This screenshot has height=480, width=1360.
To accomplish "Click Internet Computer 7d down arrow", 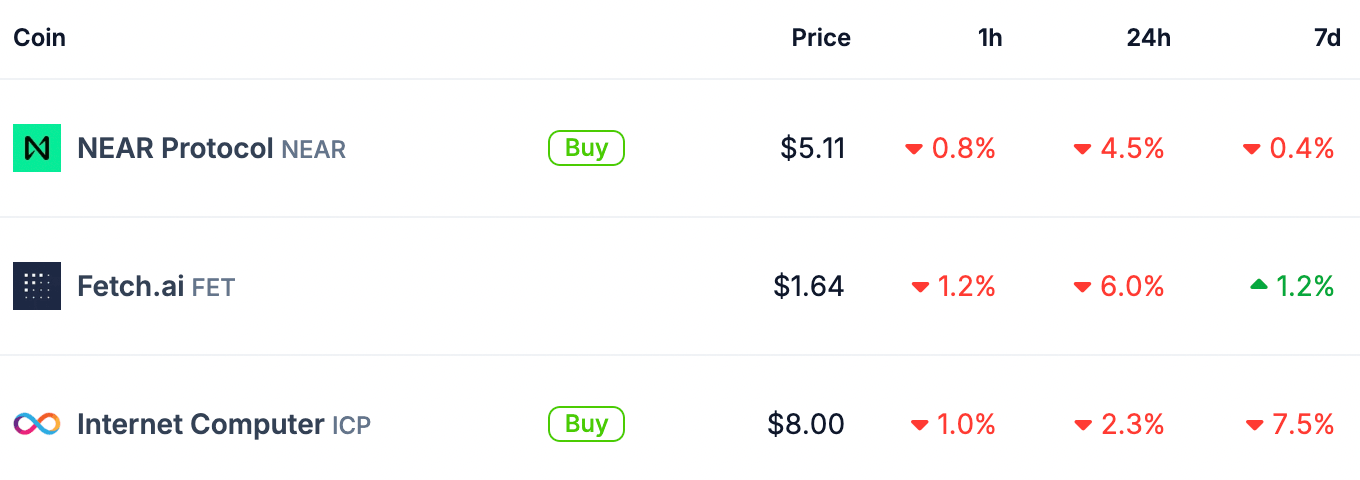I will 1254,425.
